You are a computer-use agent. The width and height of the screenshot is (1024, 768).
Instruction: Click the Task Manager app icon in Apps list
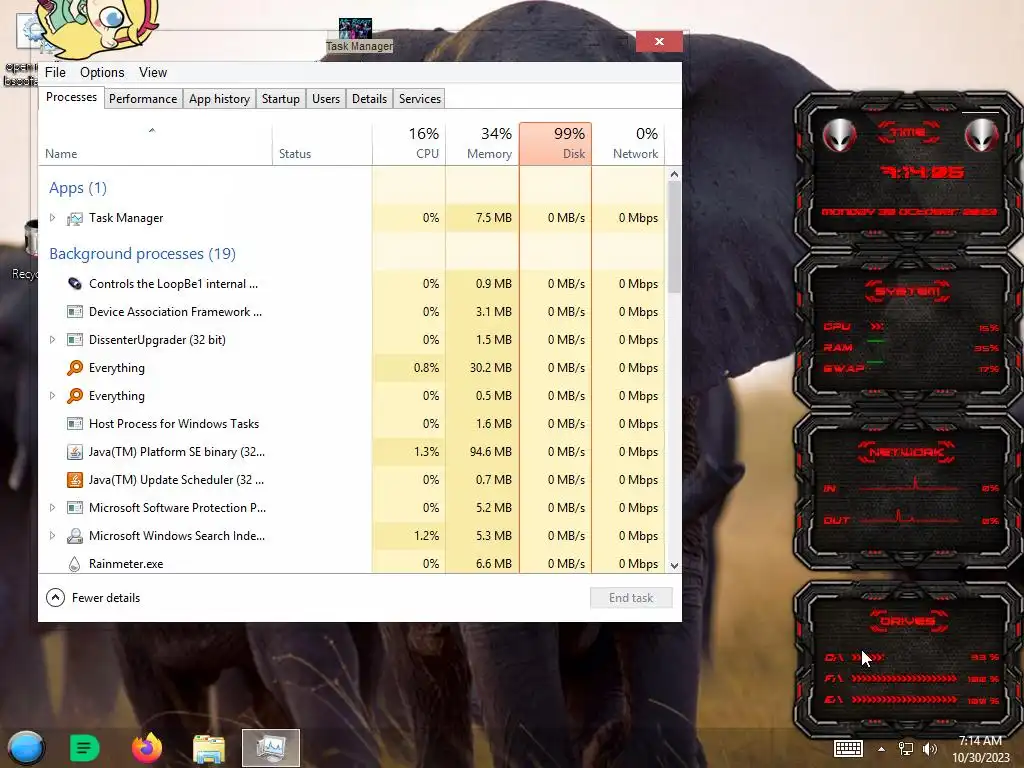[x=75, y=218]
